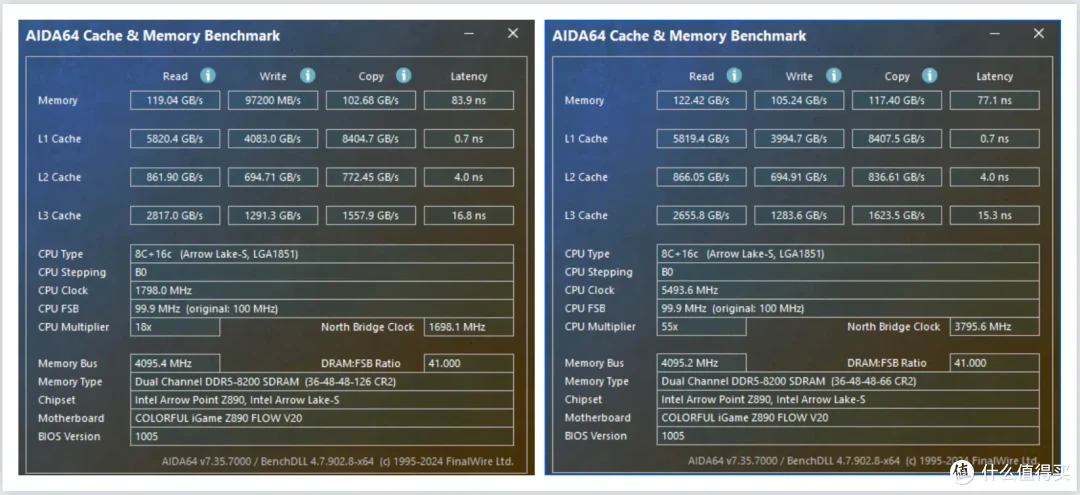
Task: Select Memory Copy 102.68 GB/s in left window
Action: pos(371,101)
